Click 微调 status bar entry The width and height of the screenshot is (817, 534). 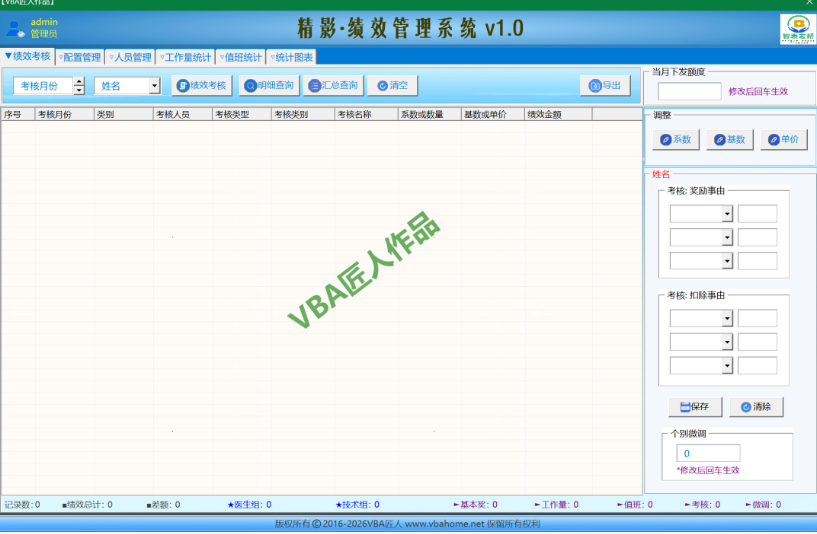[x=763, y=505]
